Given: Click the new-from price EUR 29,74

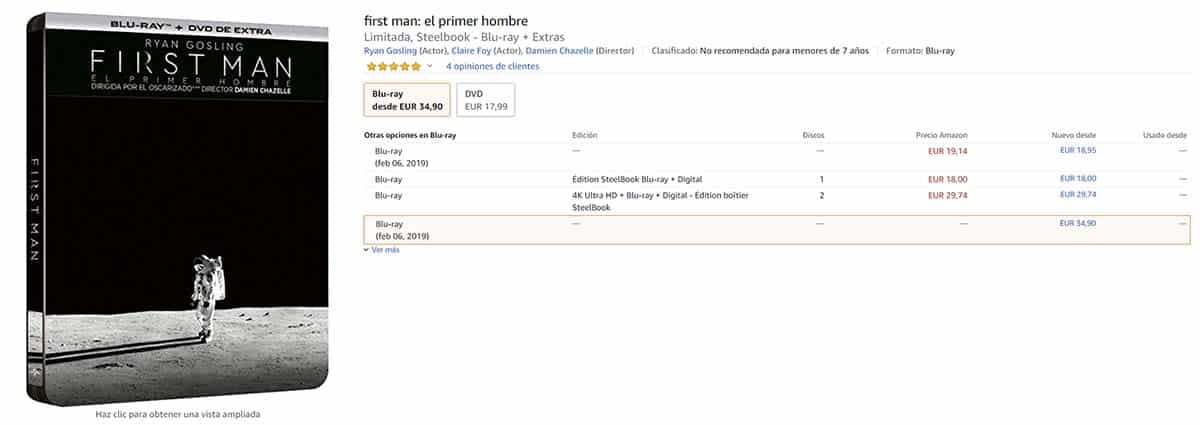Looking at the screenshot, I should (x=1078, y=195).
